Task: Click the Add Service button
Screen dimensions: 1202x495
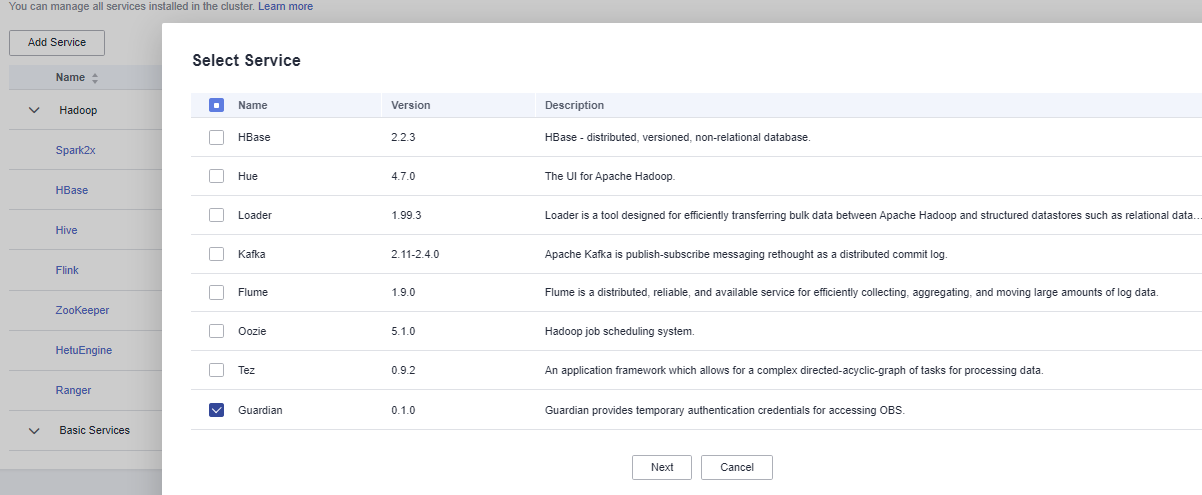Action: (57, 43)
